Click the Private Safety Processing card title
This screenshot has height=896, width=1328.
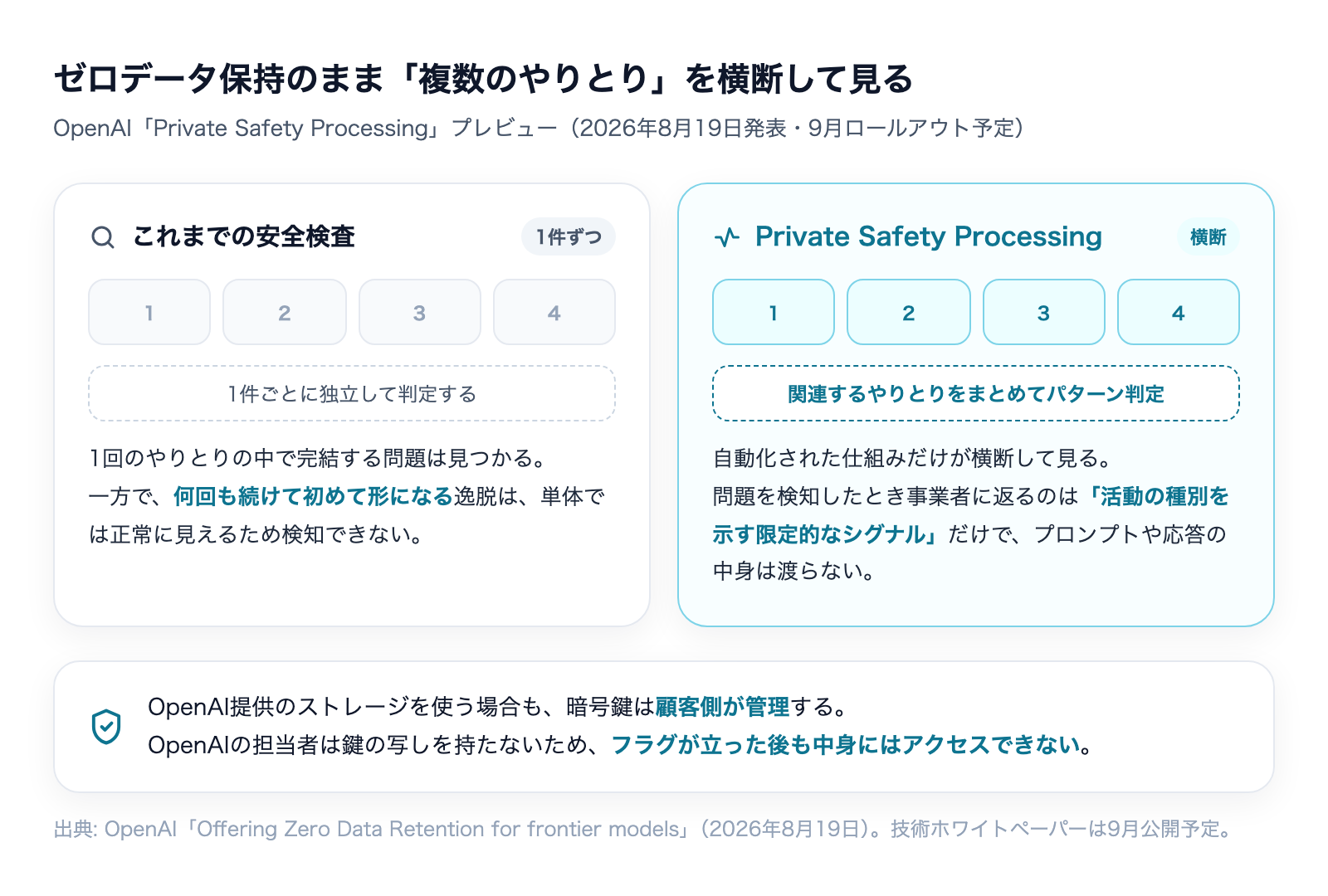929,236
